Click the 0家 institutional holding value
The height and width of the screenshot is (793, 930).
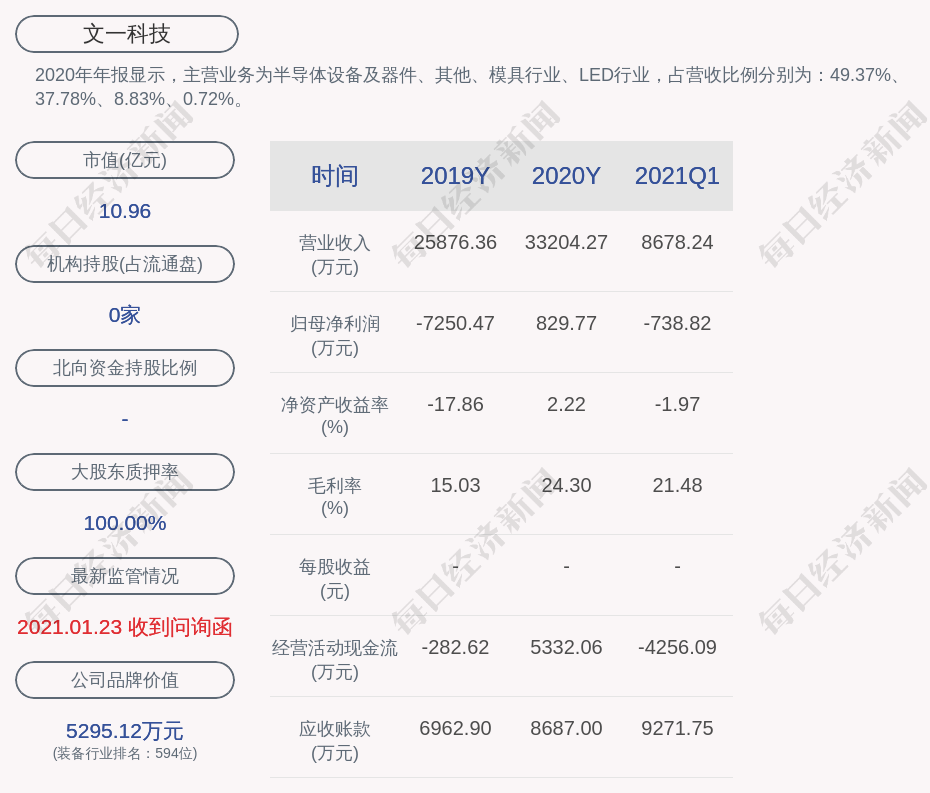125,315
